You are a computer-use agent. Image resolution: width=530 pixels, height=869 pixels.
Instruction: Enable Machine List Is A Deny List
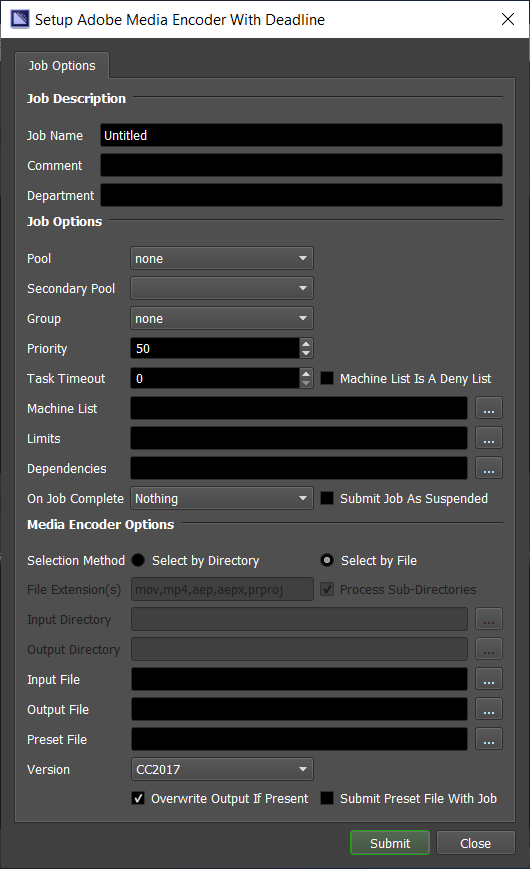pyautogui.click(x=327, y=379)
